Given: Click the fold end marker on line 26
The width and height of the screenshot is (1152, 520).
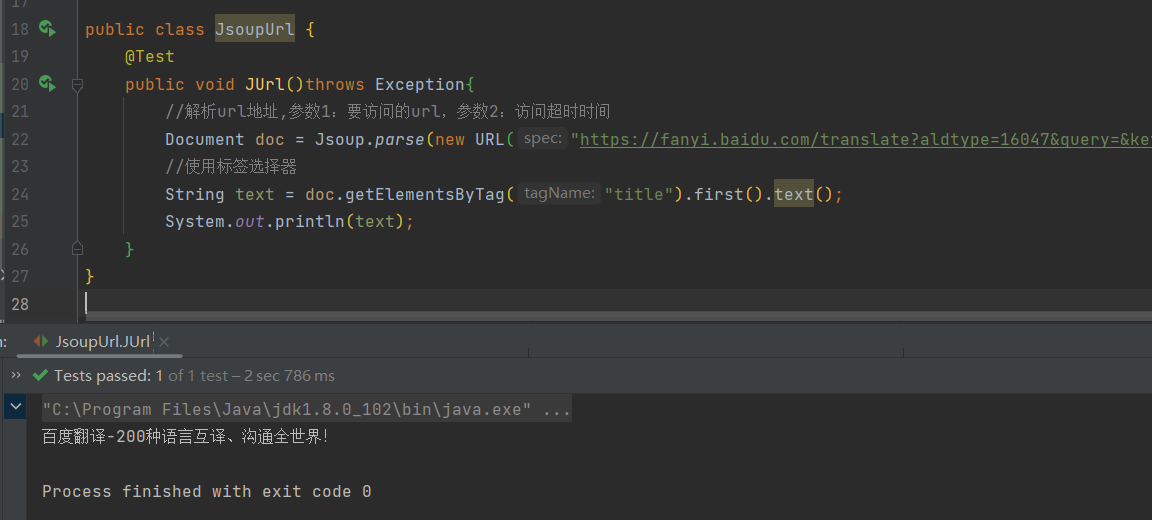Looking at the screenshot, I should coord(77,249).
